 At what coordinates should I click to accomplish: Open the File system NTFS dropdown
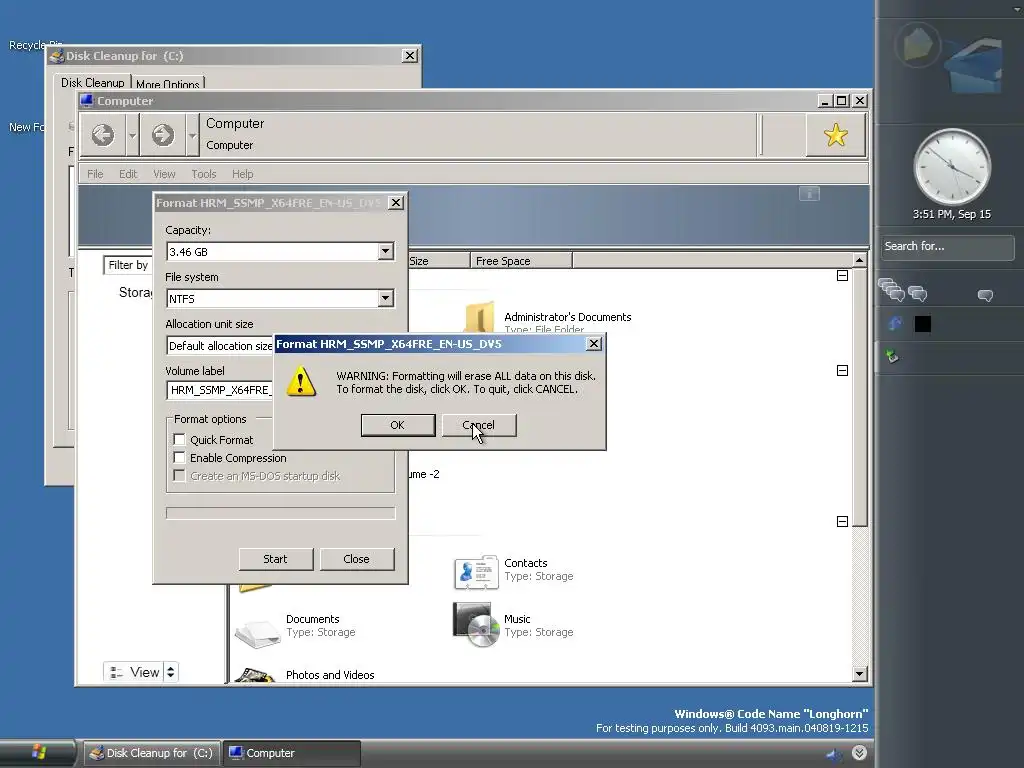point(385,298)
